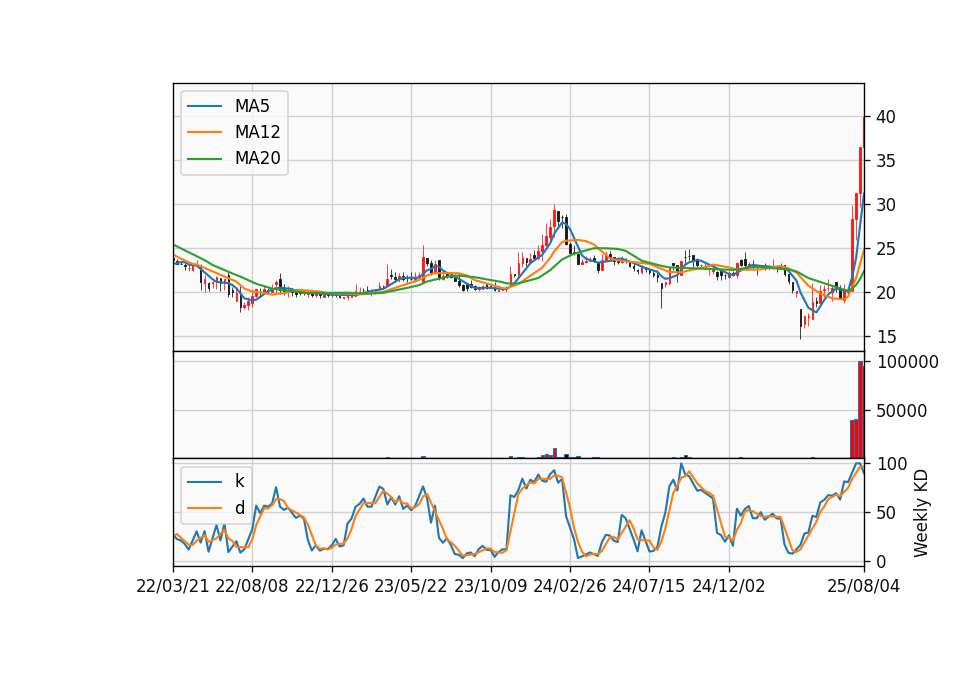Viewport: 960px width, 690px height.
Task: Click the 22/08/08 date label
Action: 252,587
